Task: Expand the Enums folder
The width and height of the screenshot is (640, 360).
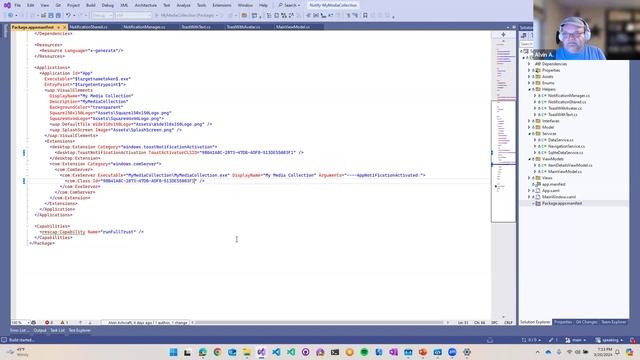Action: (529, 83)
